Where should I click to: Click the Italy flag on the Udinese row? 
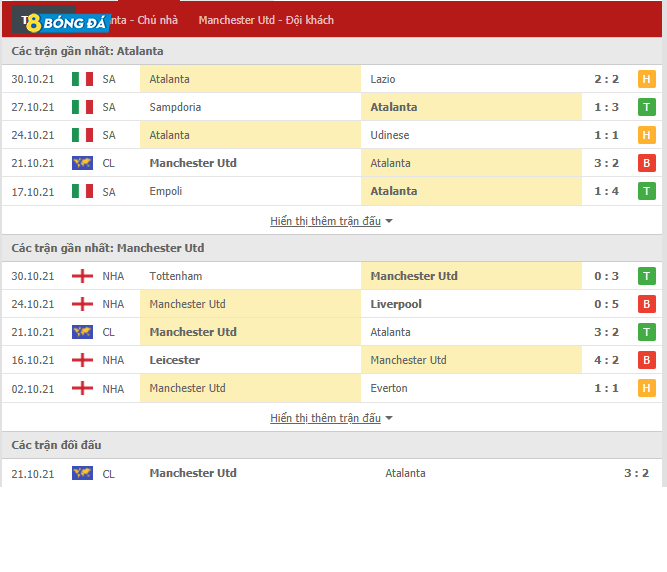click(82, 135)
